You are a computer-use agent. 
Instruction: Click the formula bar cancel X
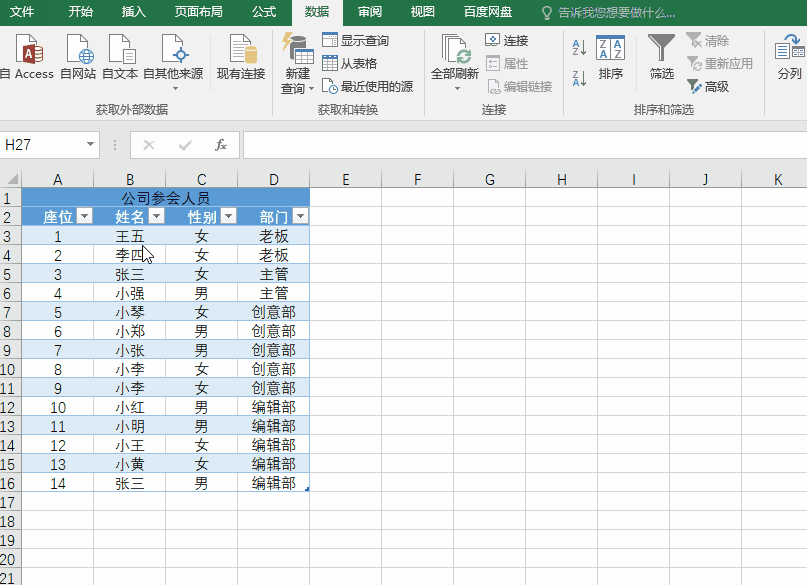149,145
